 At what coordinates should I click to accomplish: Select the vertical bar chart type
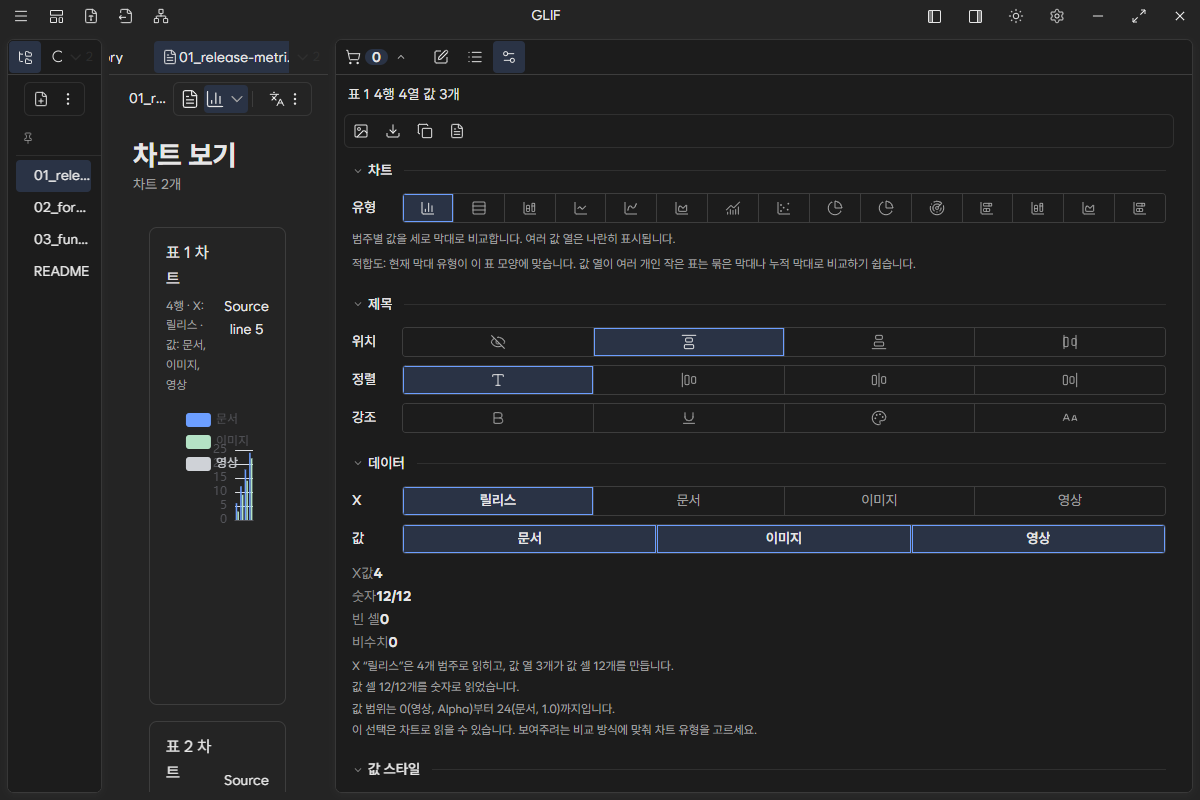428,208
